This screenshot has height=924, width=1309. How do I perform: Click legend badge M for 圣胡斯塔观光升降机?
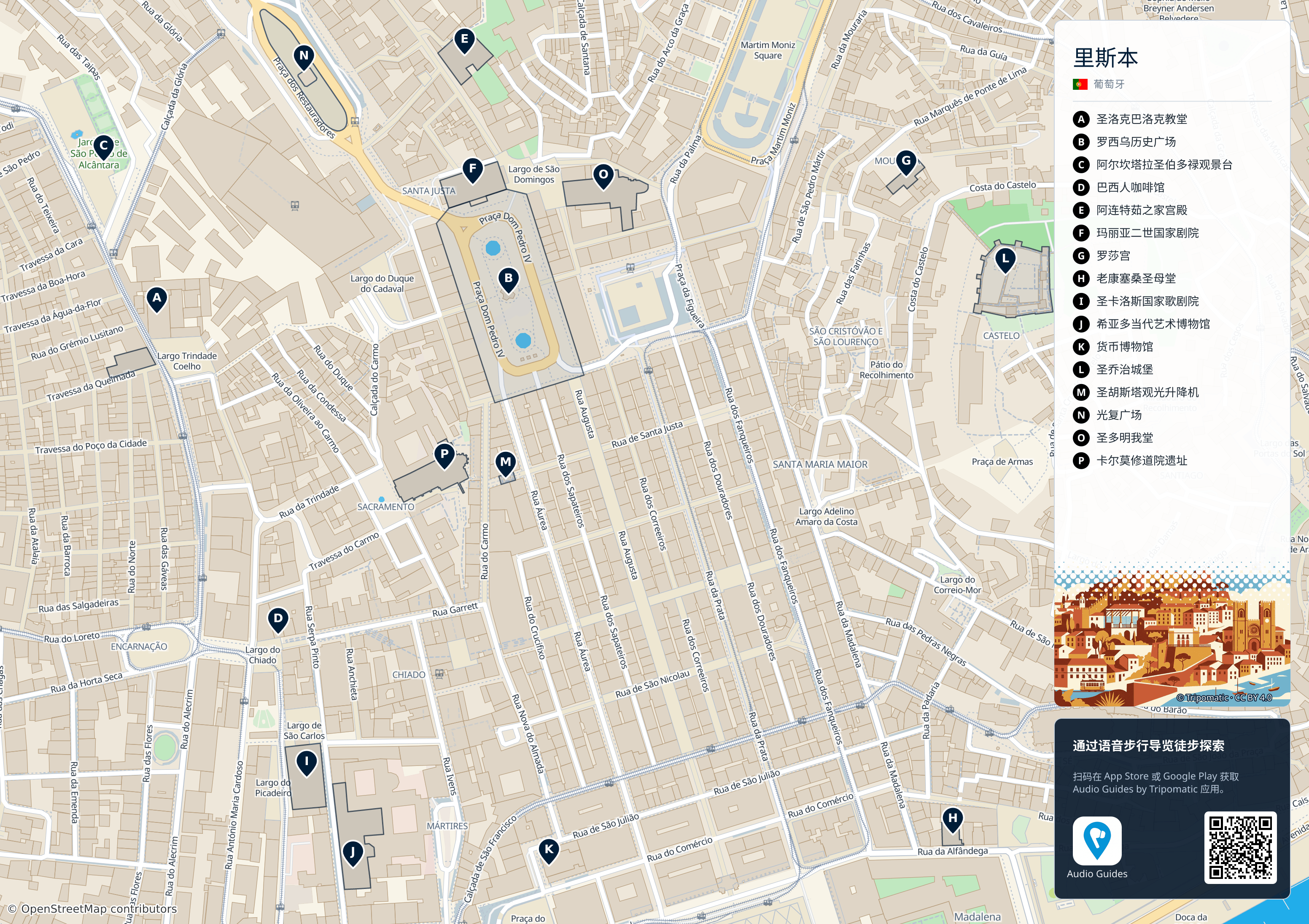[x=1081, y=393]
